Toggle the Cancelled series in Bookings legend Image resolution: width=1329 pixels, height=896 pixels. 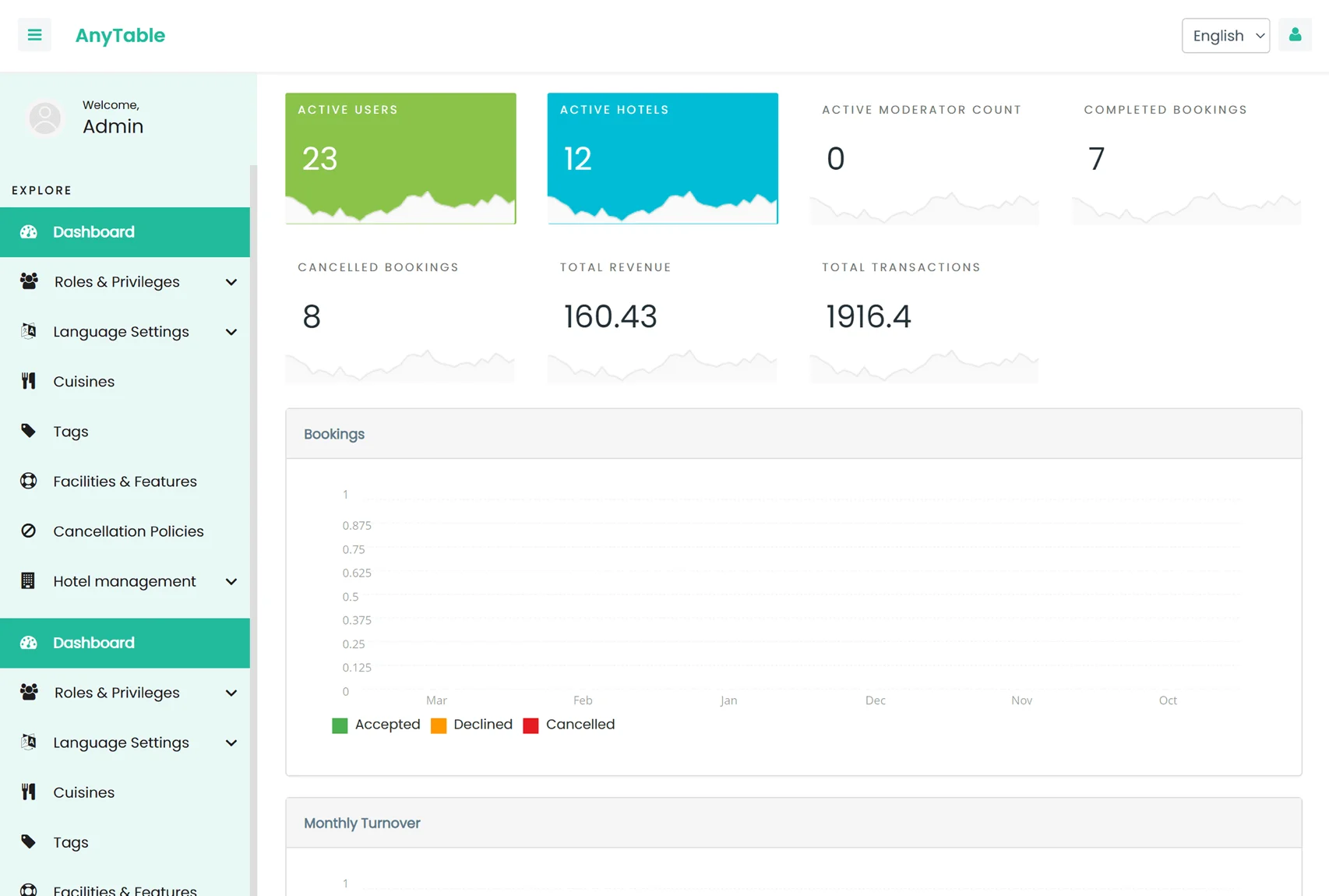coord(569,725)
